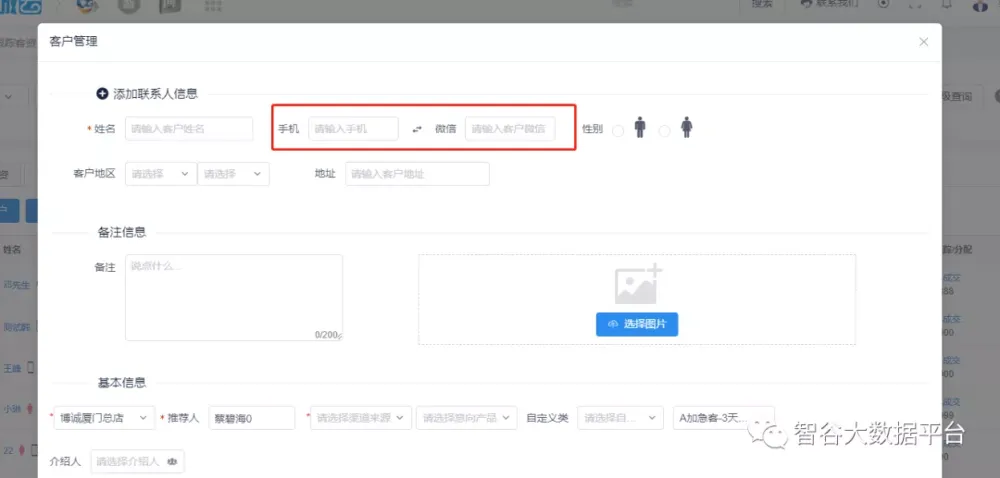1000x478 pixels.
Task: Click the female figure icon
Action: [x=686, y=128]
